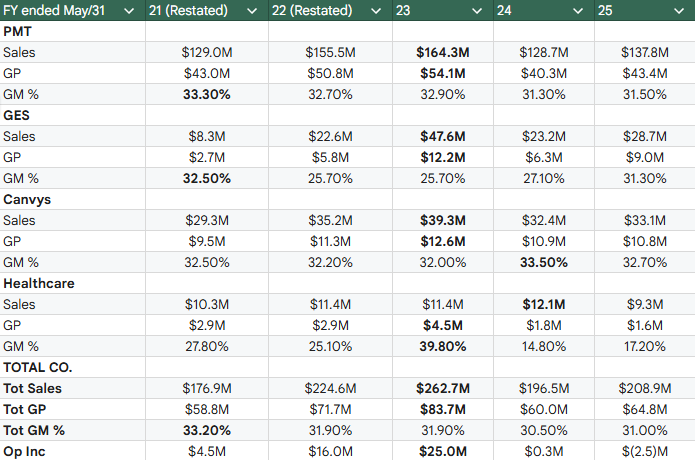
Task: Select operating income cell $16.0M
Action: [x=330, y=451]
